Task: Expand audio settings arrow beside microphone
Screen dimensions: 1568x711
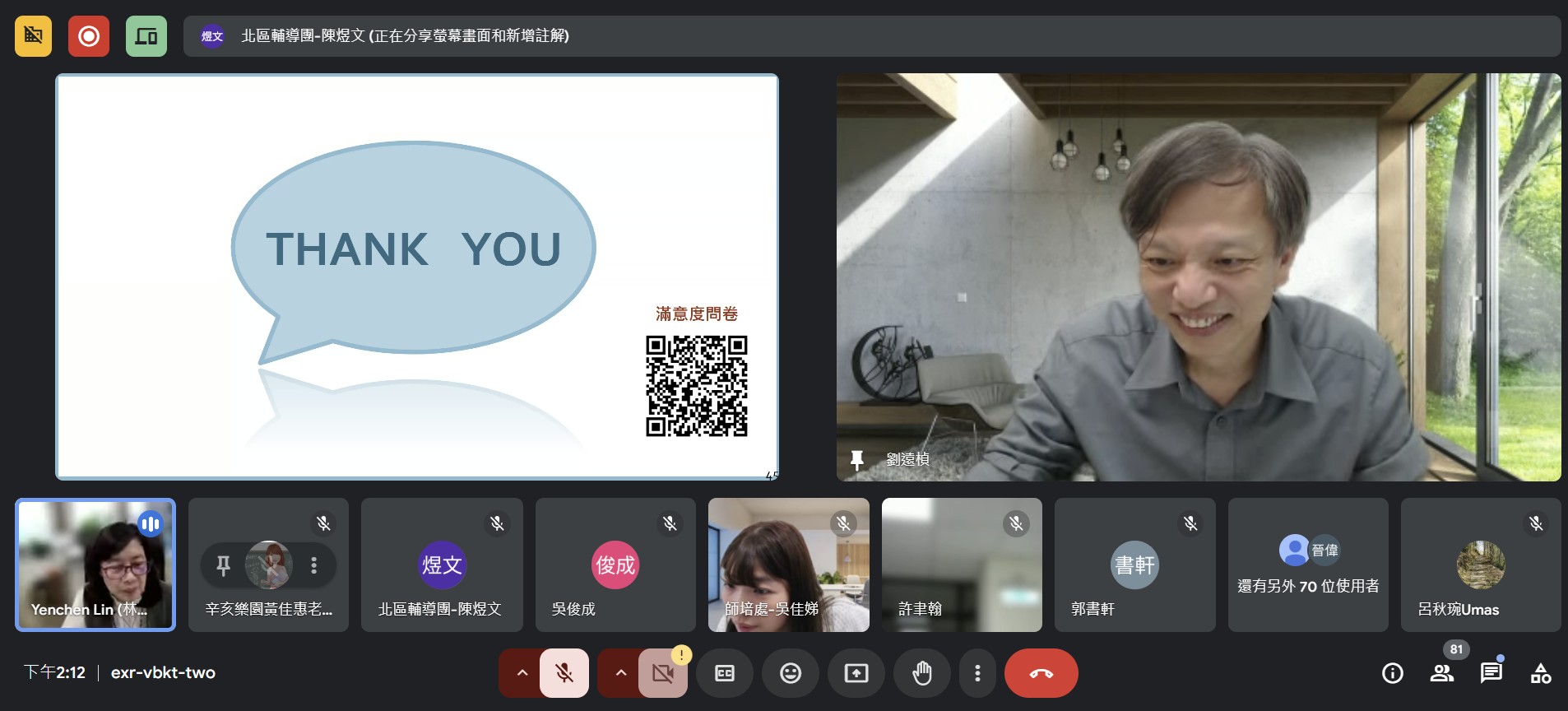Action: [x=522, y=673]
